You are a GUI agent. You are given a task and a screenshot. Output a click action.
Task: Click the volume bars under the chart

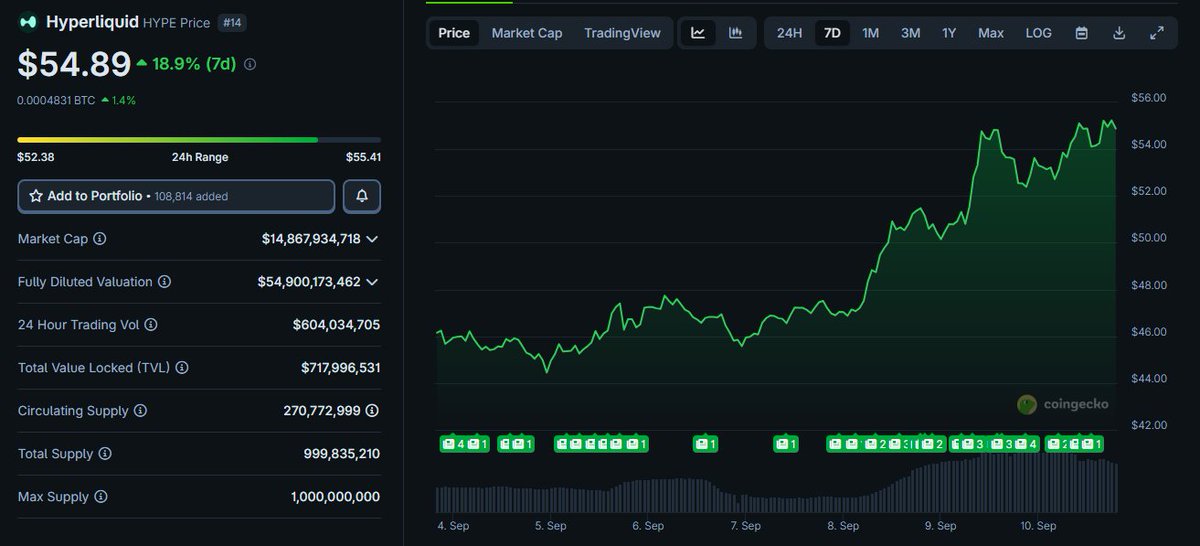tap(777, 483)
